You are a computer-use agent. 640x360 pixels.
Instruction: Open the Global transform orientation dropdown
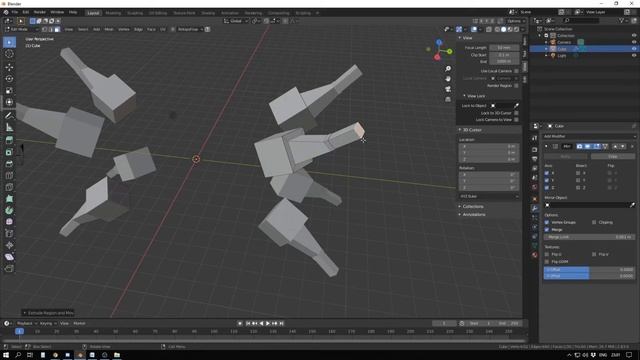click(x=236, y=21)
